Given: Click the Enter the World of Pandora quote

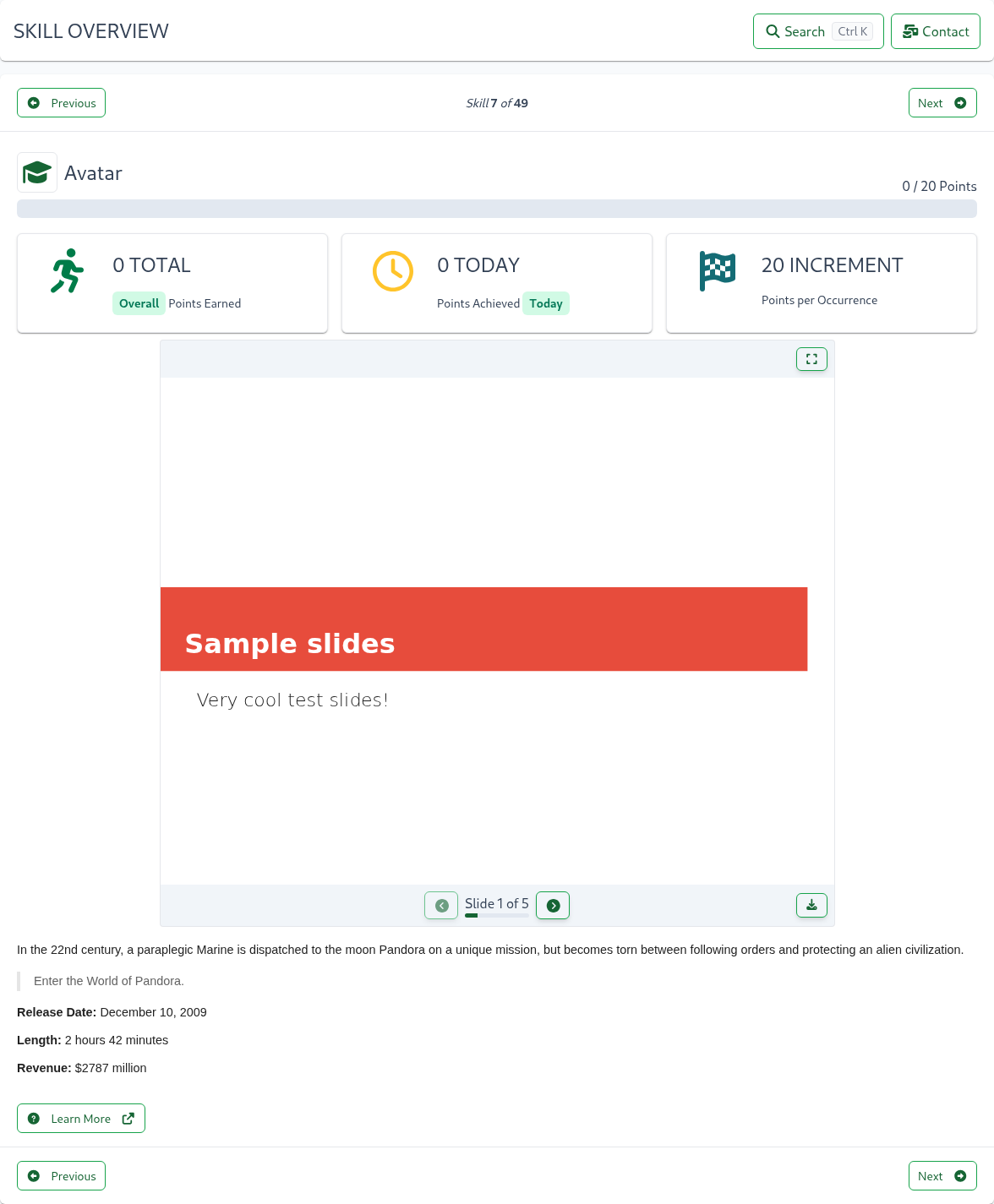Looking at the screenshot, I should [x=109, y=981].
